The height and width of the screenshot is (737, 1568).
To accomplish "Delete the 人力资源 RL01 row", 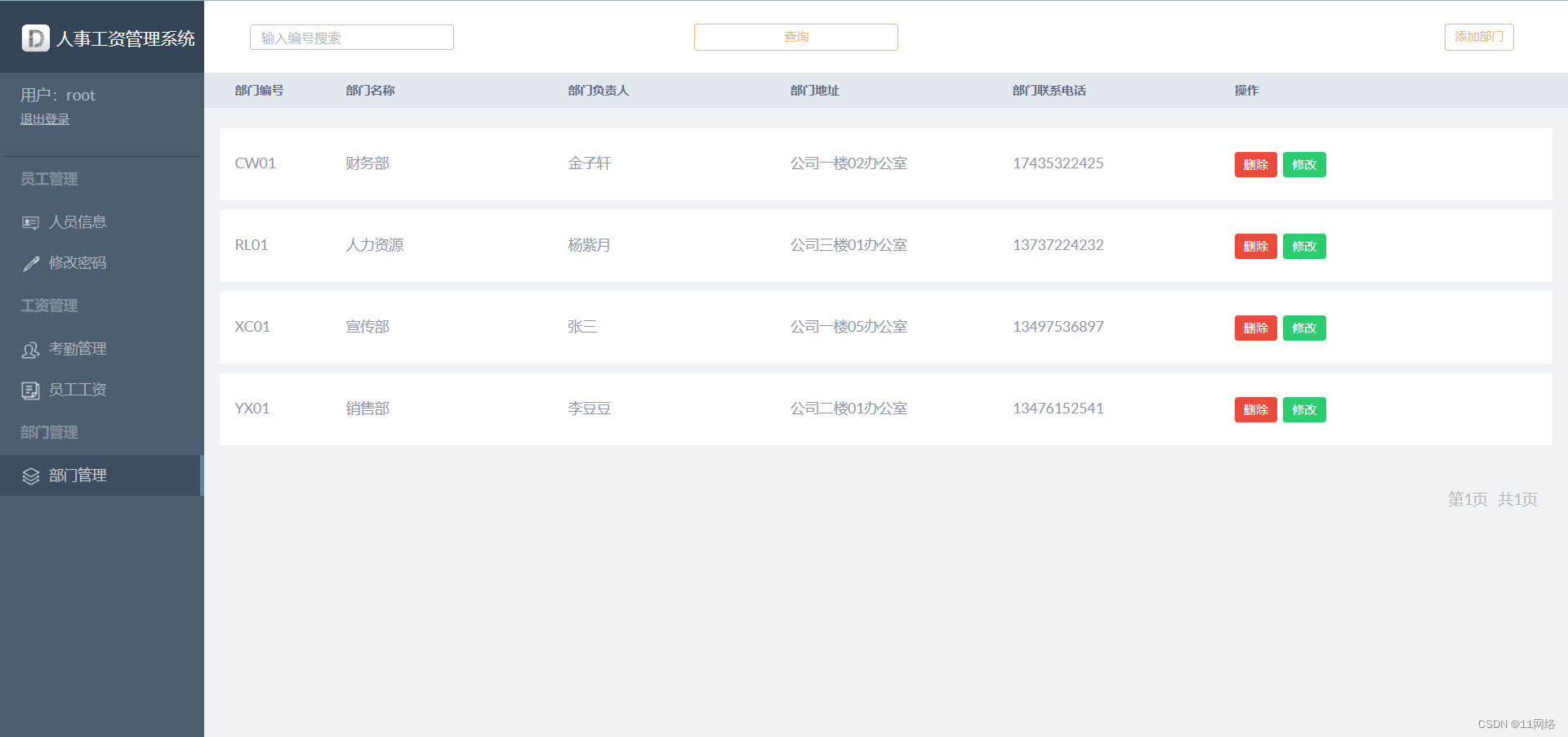I will coord(1255,246).
